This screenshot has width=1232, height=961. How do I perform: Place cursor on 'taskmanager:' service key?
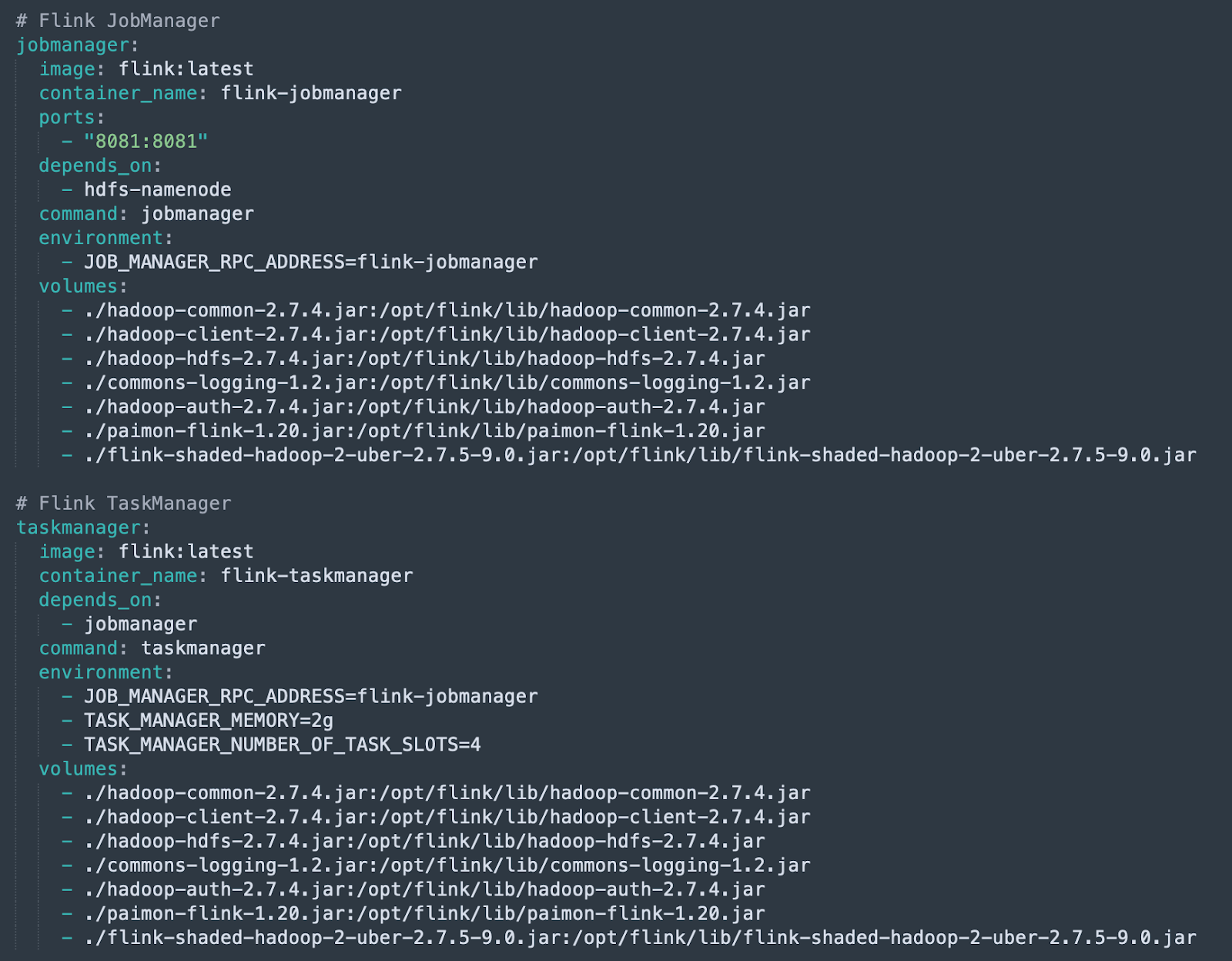(83, 528)
